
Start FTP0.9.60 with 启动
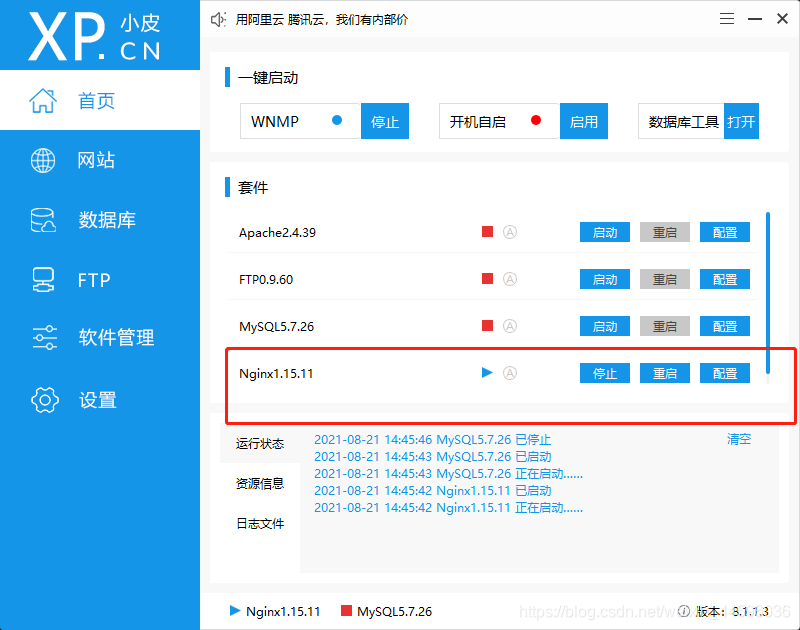[x=605, y=279]
